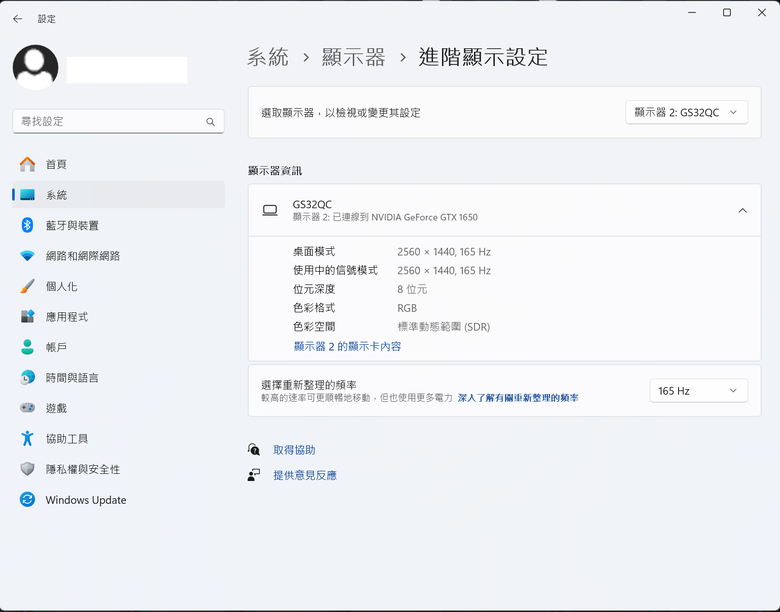The width and height of the screenshot is (780, 612).
Task: Click the 時間與語言 globe clock icon
Action: (x=27, y=378)
